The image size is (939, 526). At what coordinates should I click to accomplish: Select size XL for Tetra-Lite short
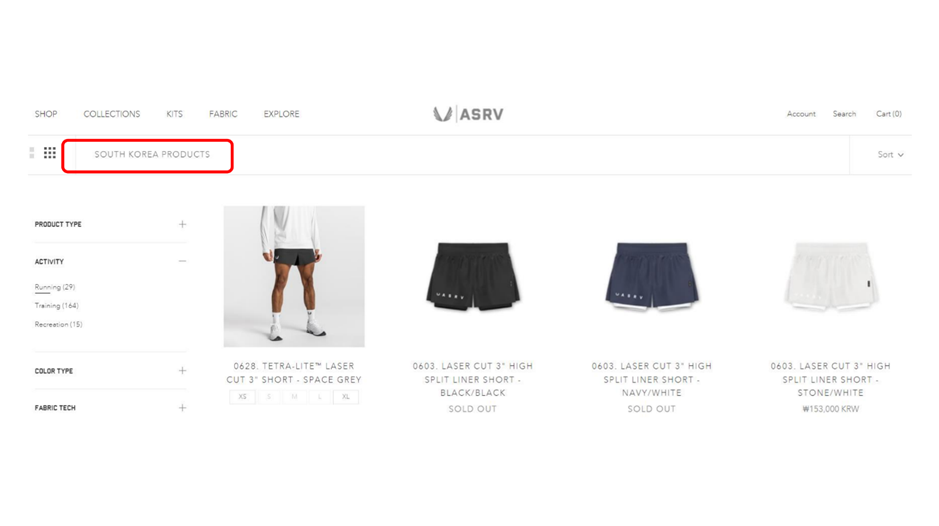tap(346, 397)
